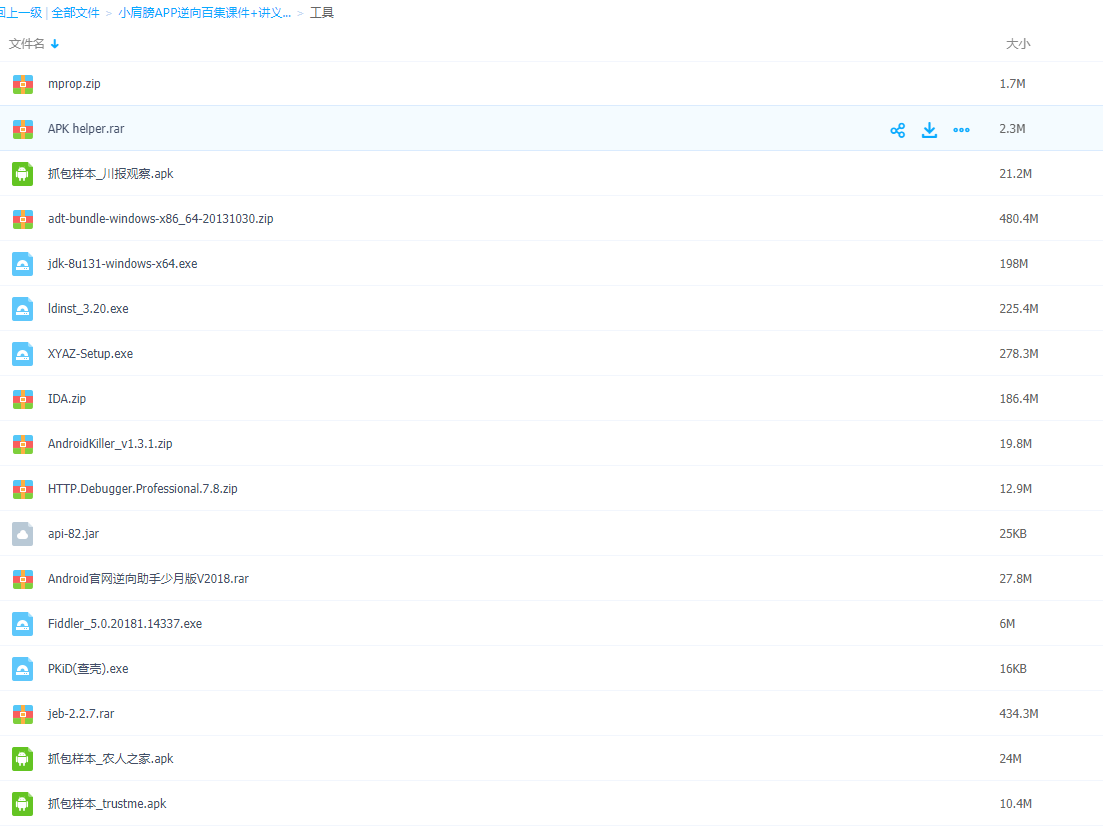Open the 小肩膀APP逆向百集课件+讲义... breadcrumb folder
The image size is (1103, 826).
205,13
